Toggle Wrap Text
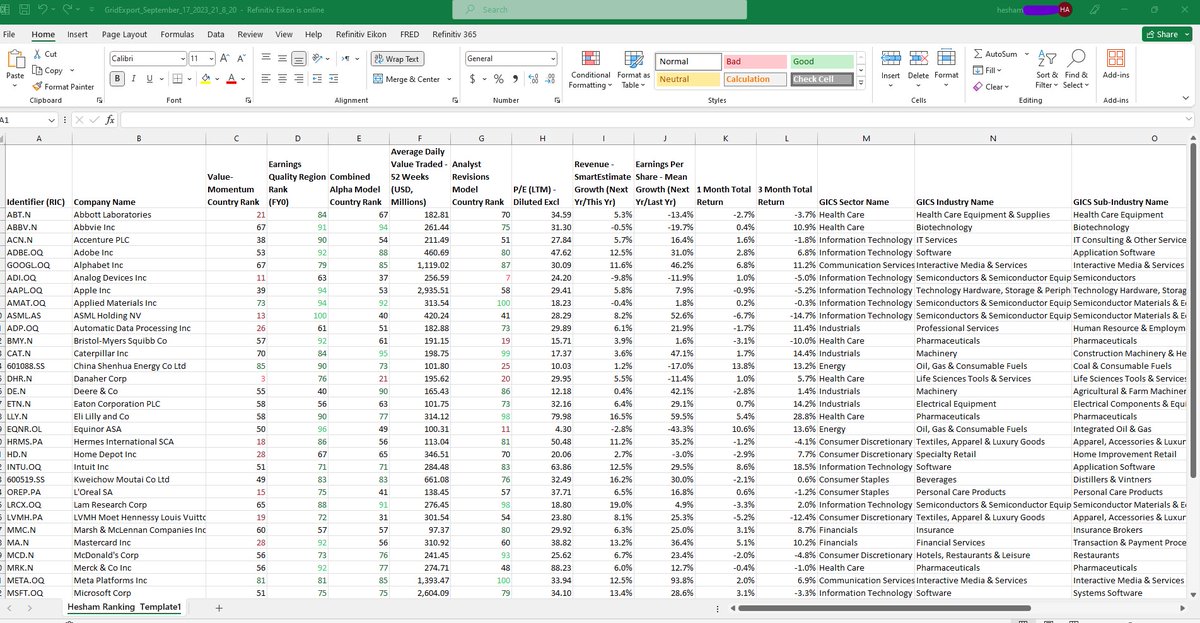 click(x=397, y=59)
